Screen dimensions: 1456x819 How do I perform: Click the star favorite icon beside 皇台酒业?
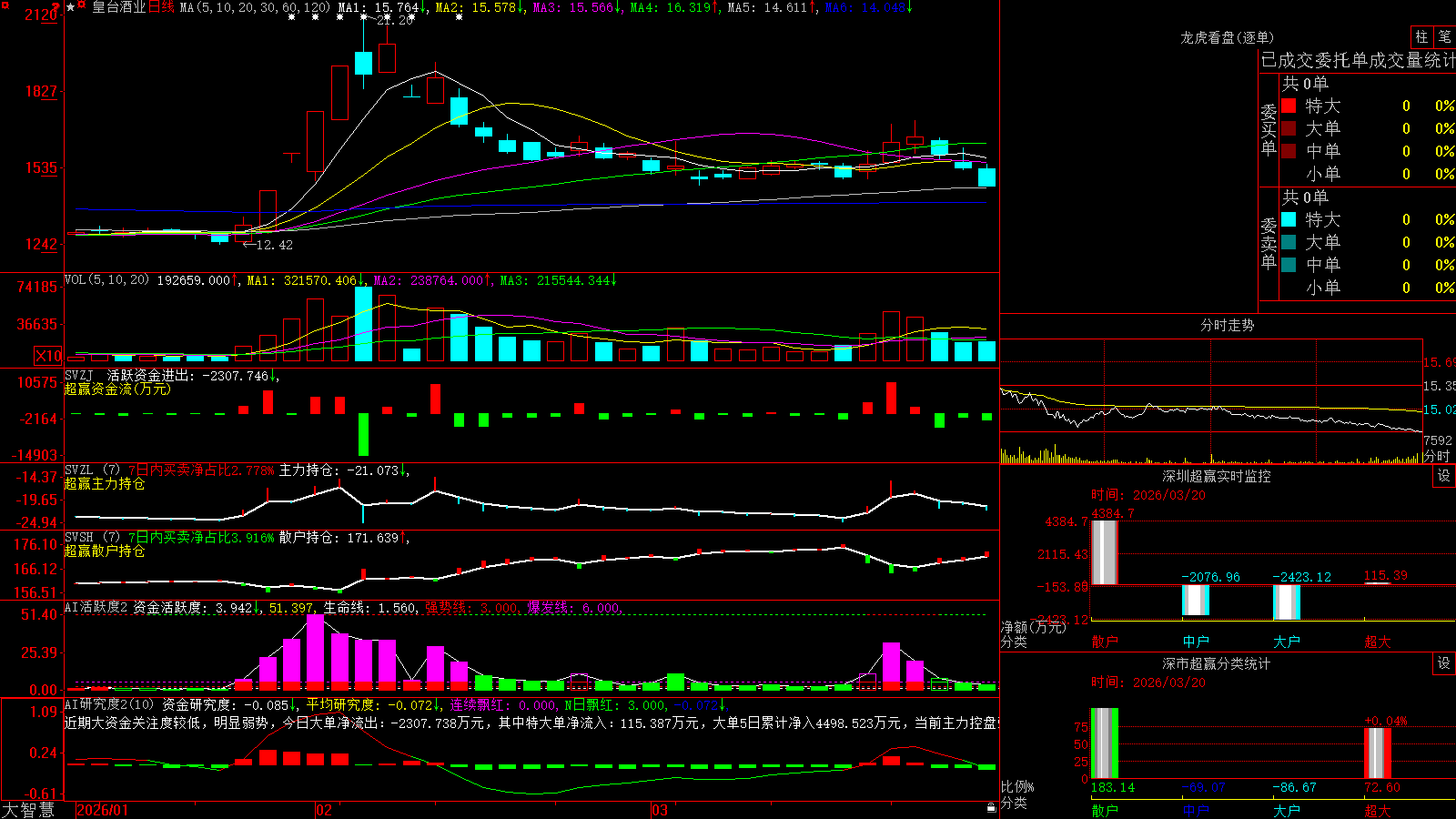(x=71, y=7)
